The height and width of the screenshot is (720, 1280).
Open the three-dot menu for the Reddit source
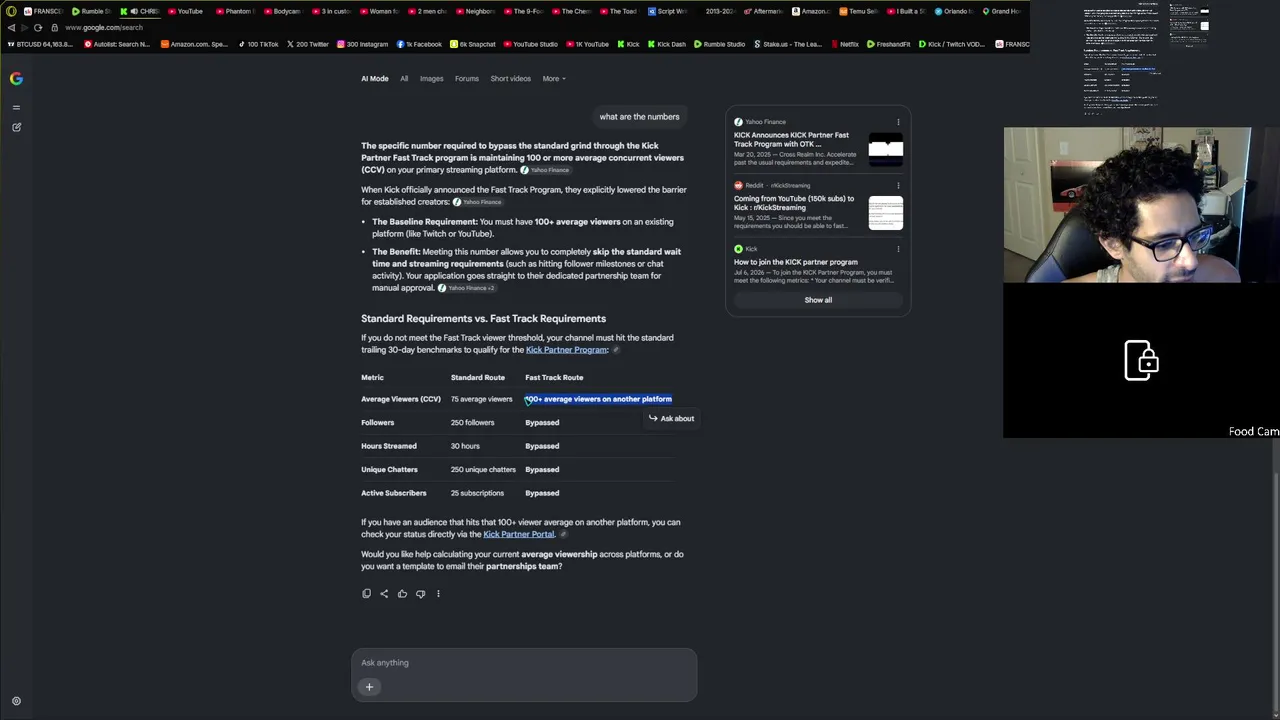898,185
